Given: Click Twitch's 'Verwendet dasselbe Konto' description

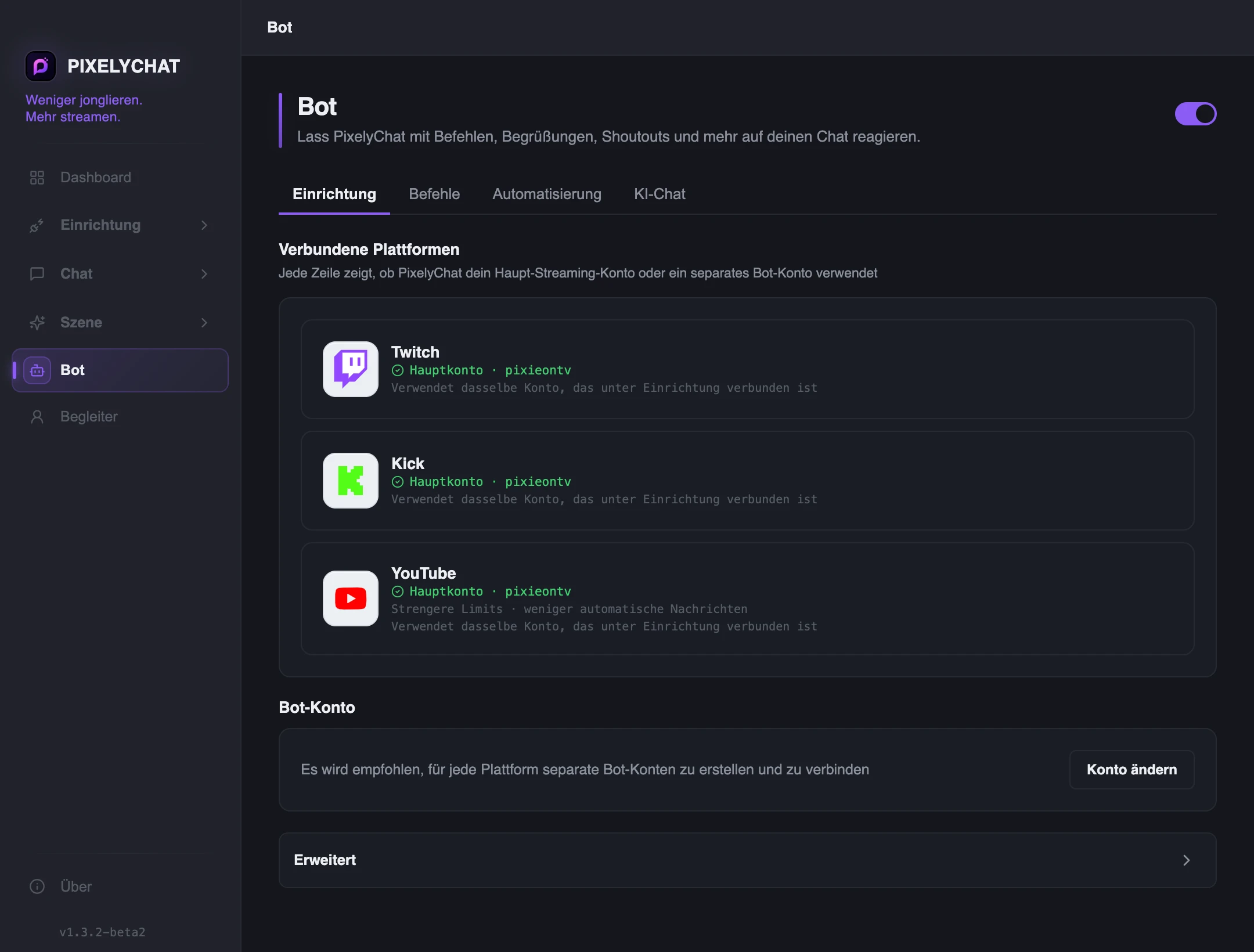Looking at the screenshot, I should 604,388.
